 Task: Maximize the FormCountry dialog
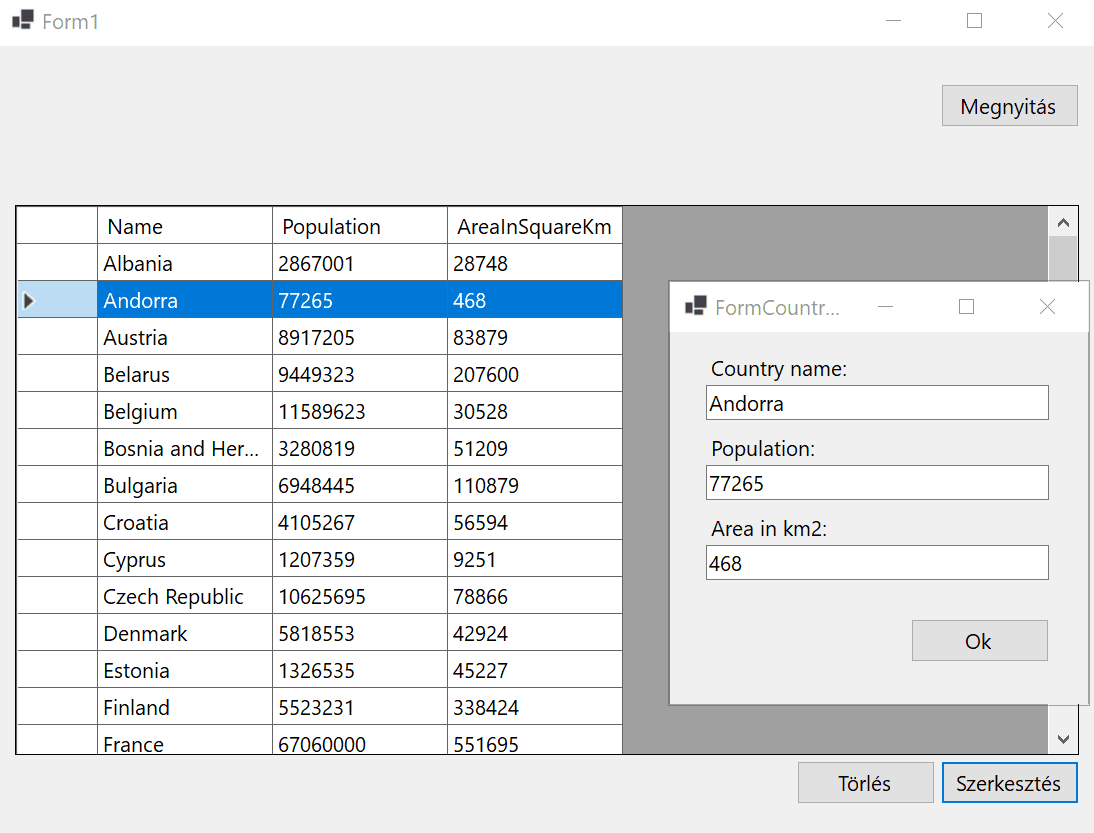pos(966,307)
